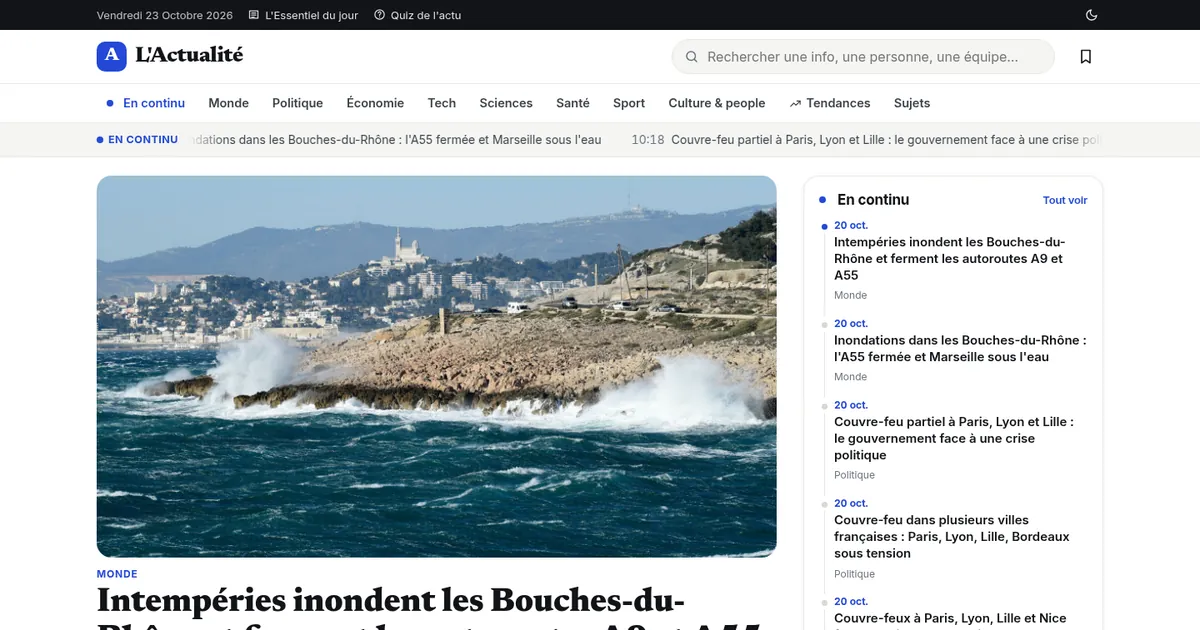Open saved articles via the bookmark icon
The image size is (1200, 630).
point(1086,57)
